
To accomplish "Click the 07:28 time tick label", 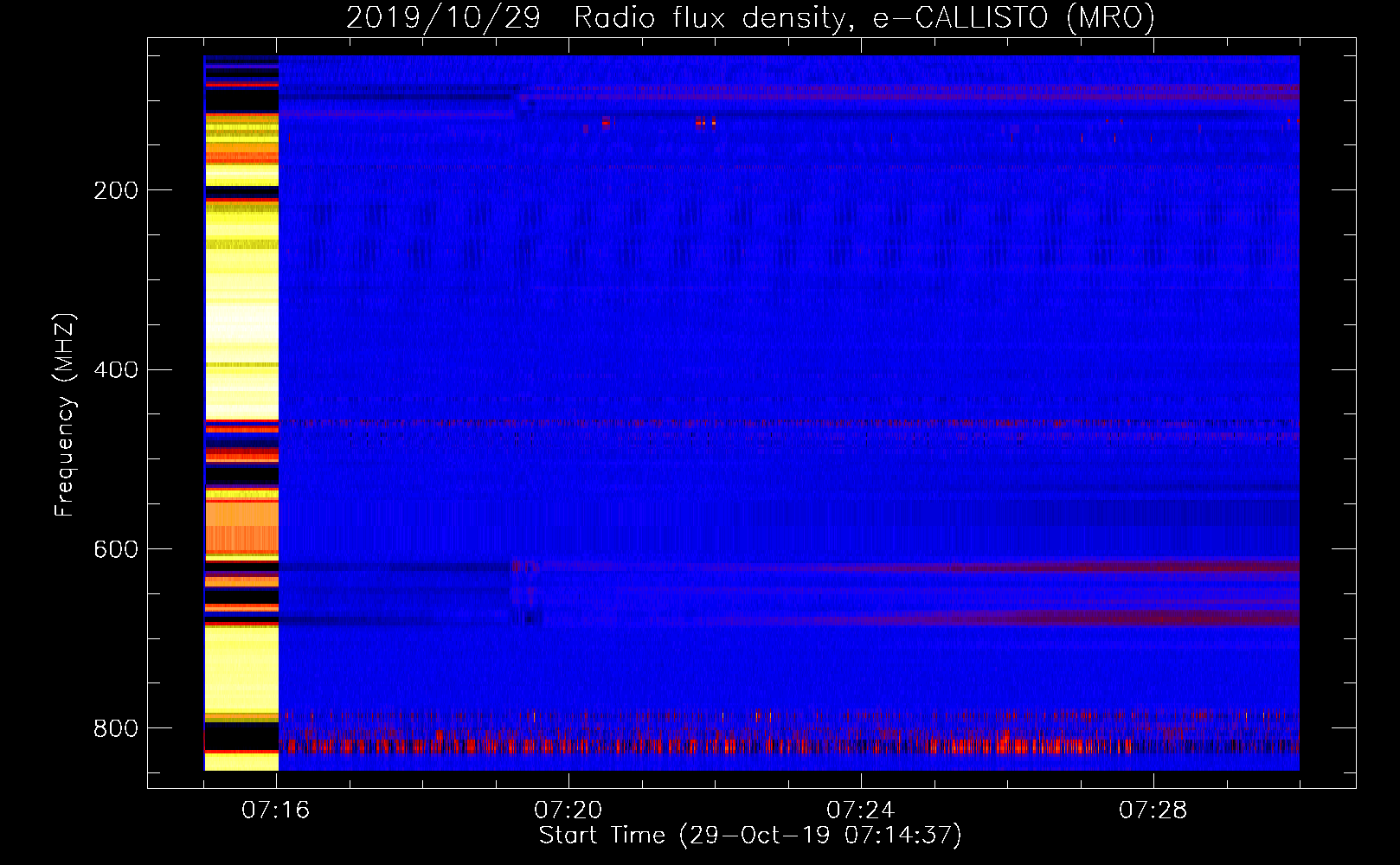I will tap(1153, 811).
